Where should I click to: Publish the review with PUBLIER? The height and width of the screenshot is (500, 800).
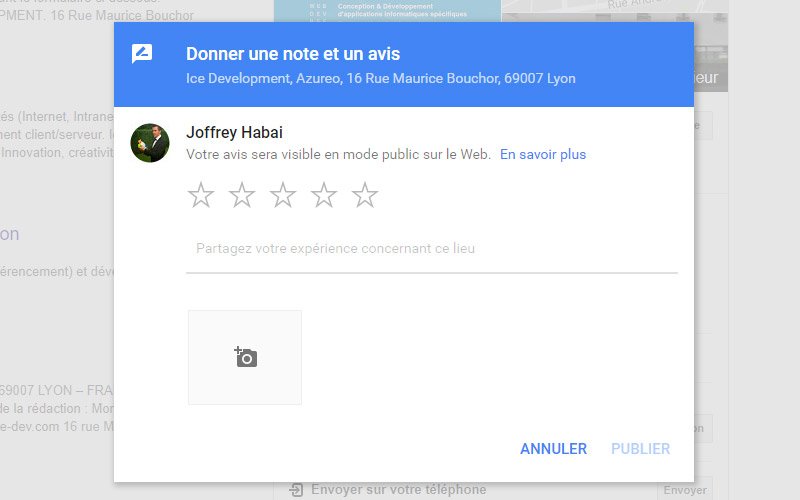coord(640,448)
